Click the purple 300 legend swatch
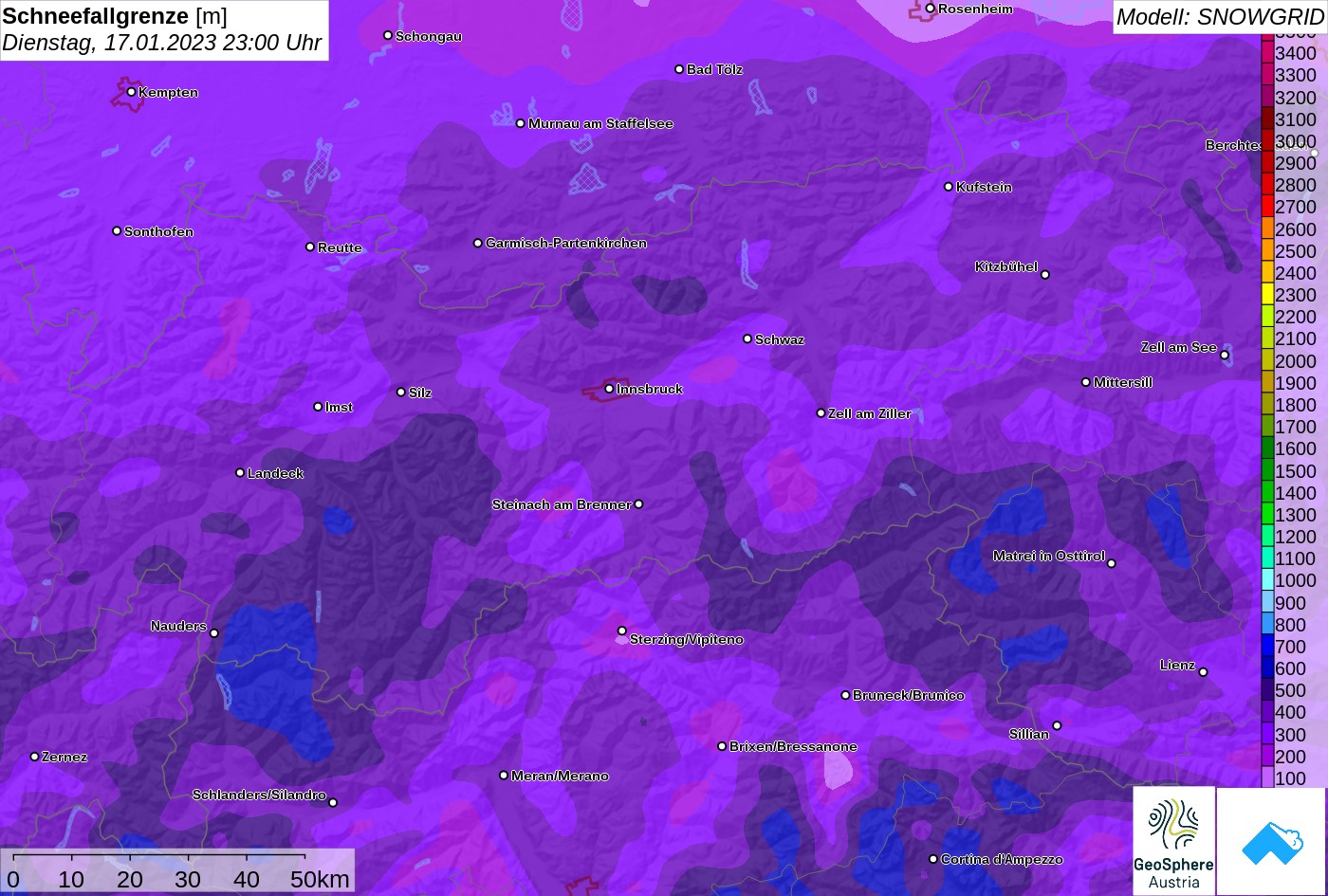 [x=1267, y=735]
